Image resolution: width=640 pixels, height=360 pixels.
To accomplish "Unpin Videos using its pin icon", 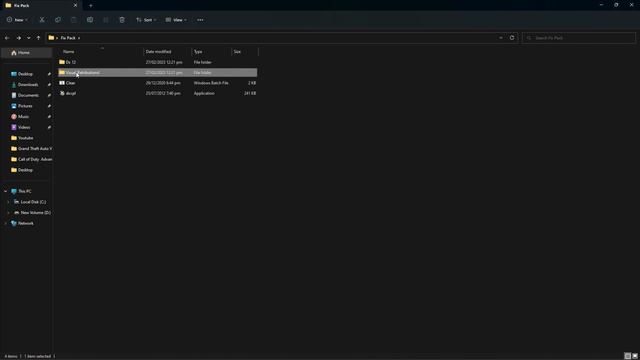I will (49, 127).
